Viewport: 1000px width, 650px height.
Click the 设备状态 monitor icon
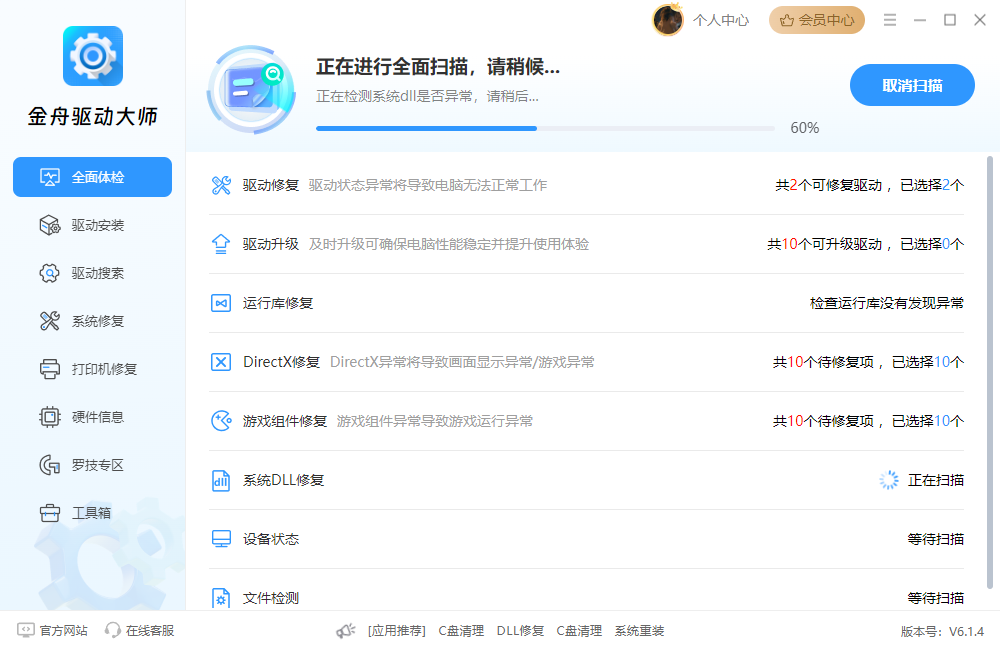click(x=221, y=539)
